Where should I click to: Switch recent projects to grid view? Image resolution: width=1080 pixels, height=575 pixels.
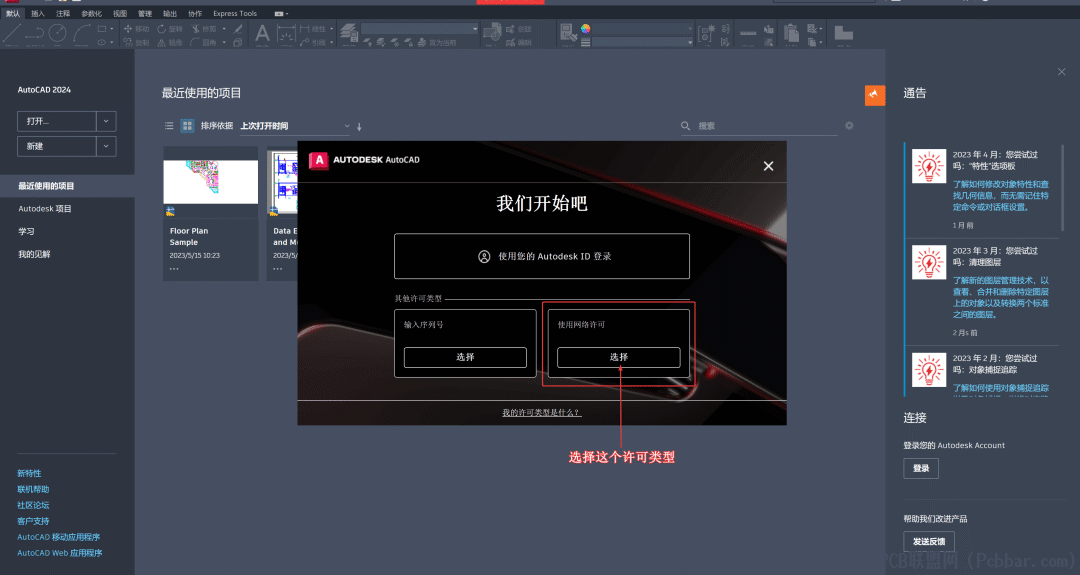pyautogui.click(x=187, y=126)
